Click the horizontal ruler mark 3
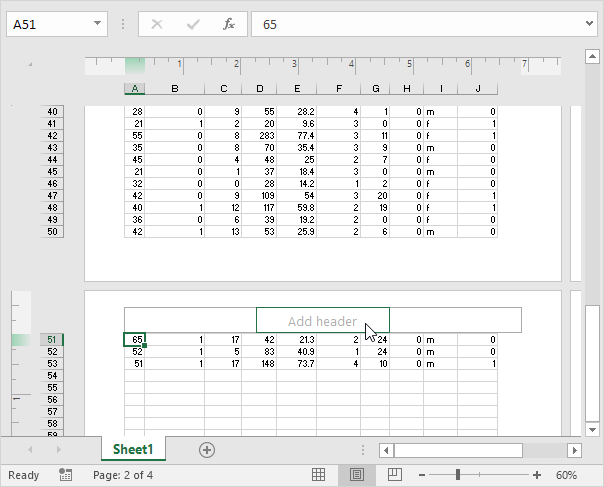Screen dimensions: 604x487 (x=294, y=64)
